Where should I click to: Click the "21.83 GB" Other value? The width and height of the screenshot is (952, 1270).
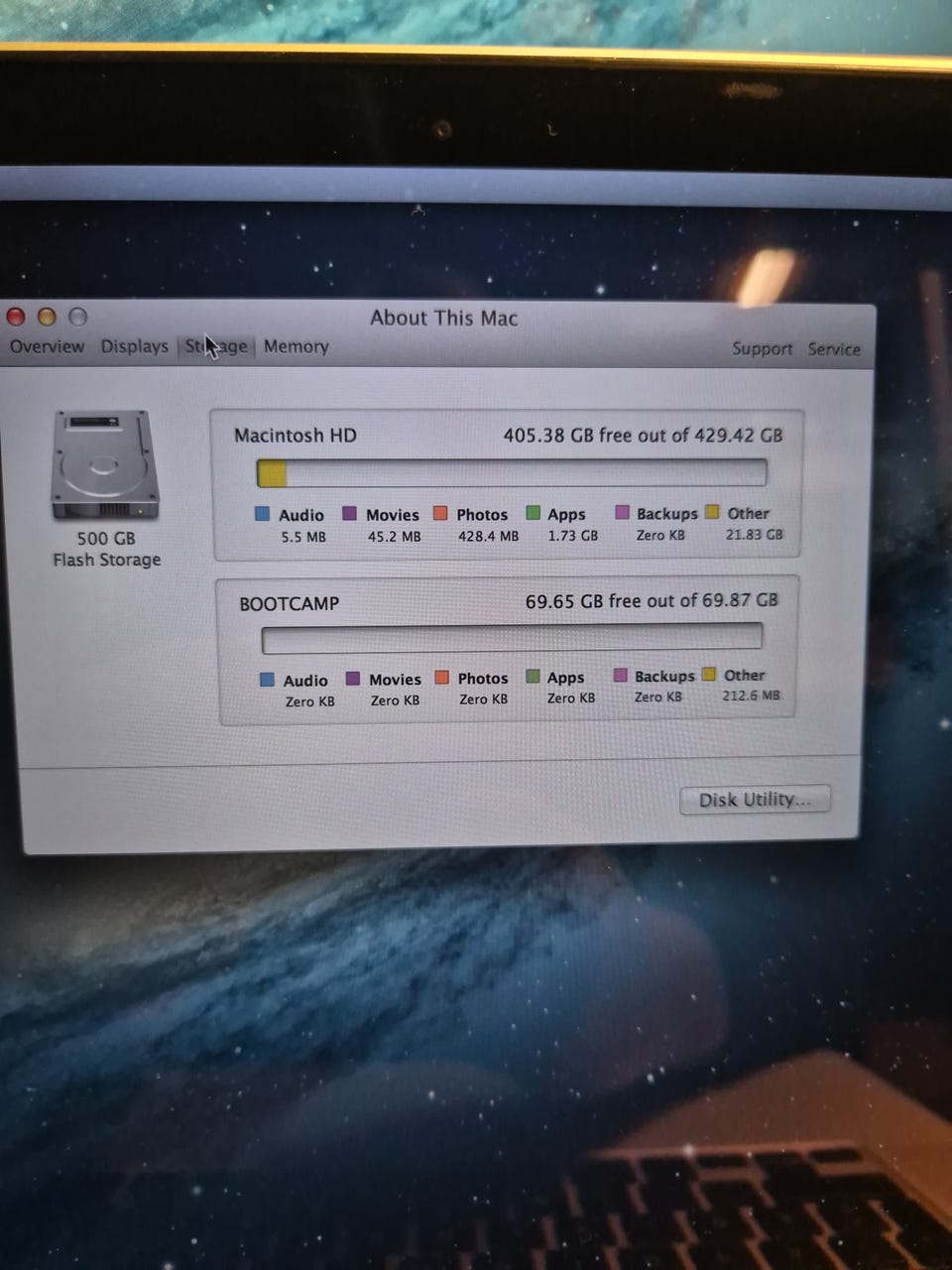click(x=754, y=534)
